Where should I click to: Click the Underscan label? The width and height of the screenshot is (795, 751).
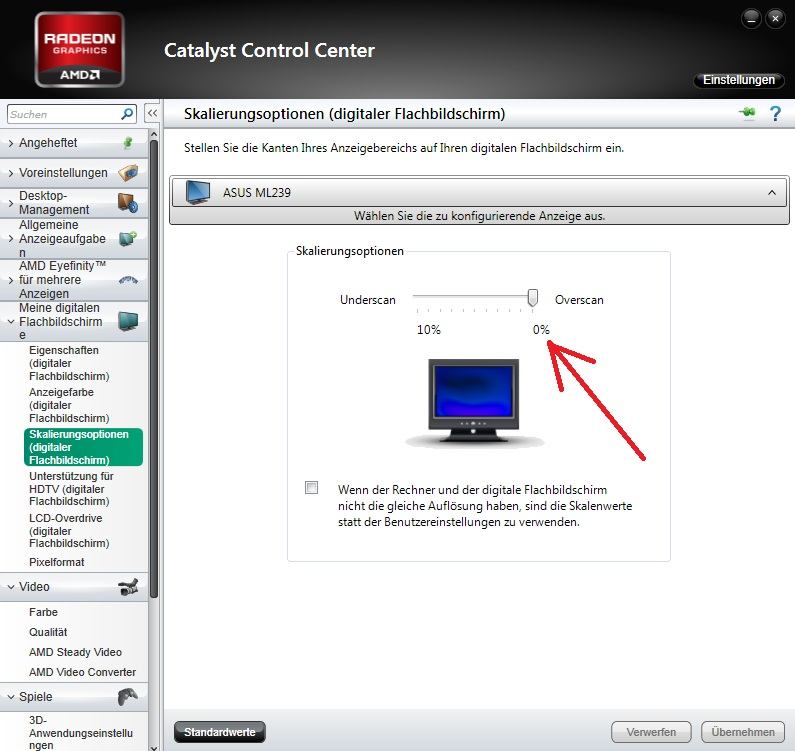coord(368,300)
